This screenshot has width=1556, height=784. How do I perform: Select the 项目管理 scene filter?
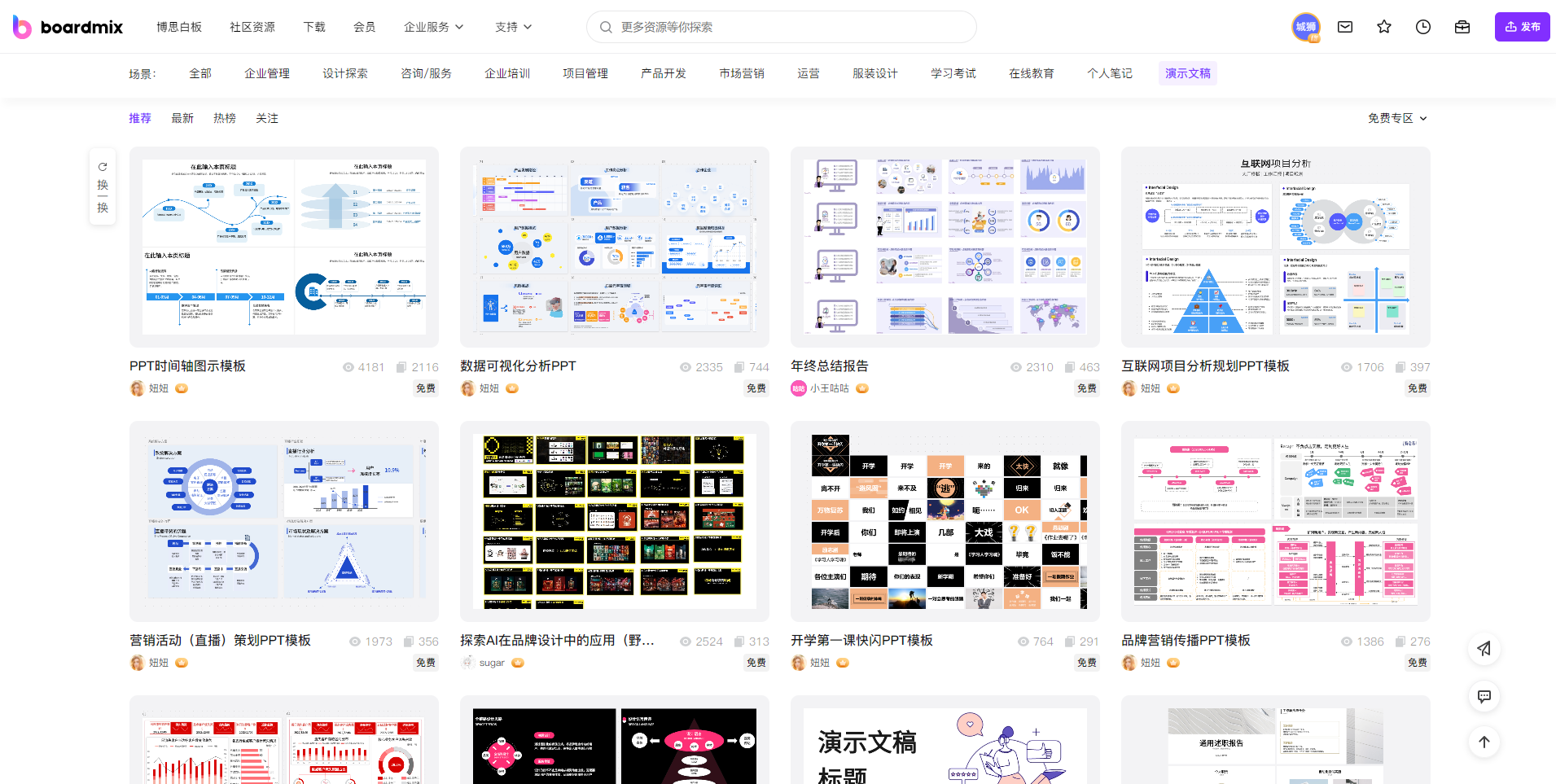[x=585, y=73]
